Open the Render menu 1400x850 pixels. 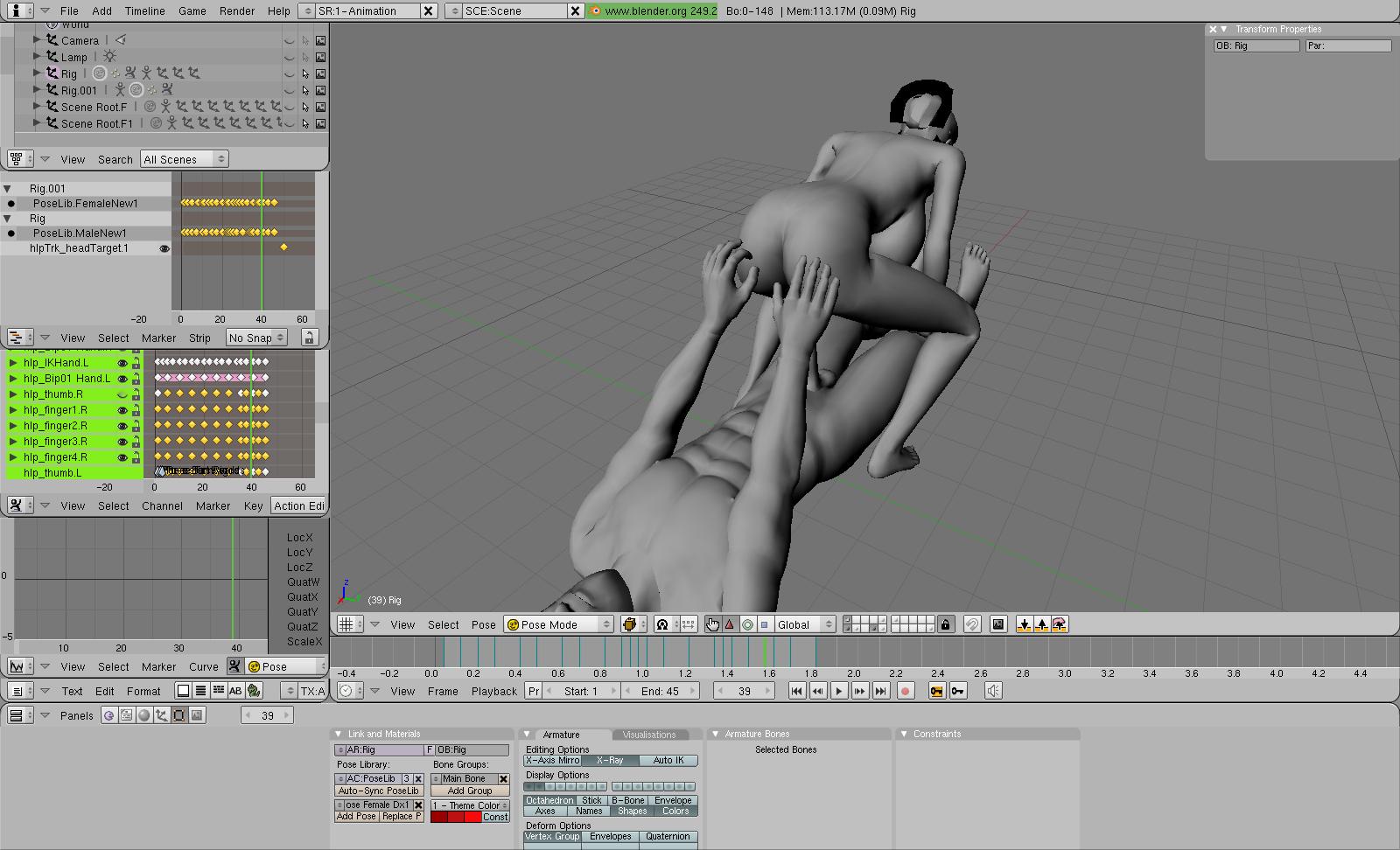(x=237, y=10)
